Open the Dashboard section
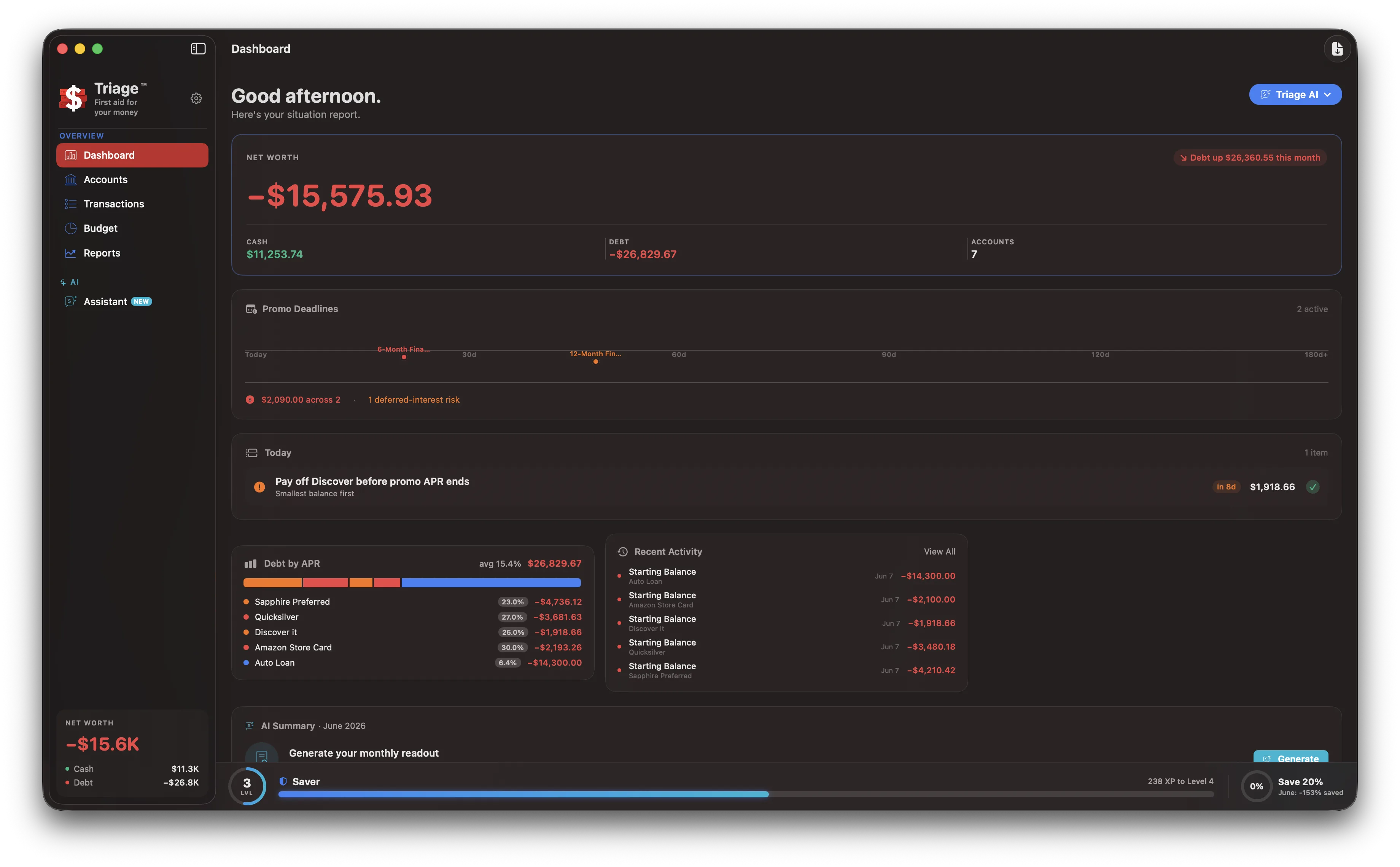 (132, 155)
